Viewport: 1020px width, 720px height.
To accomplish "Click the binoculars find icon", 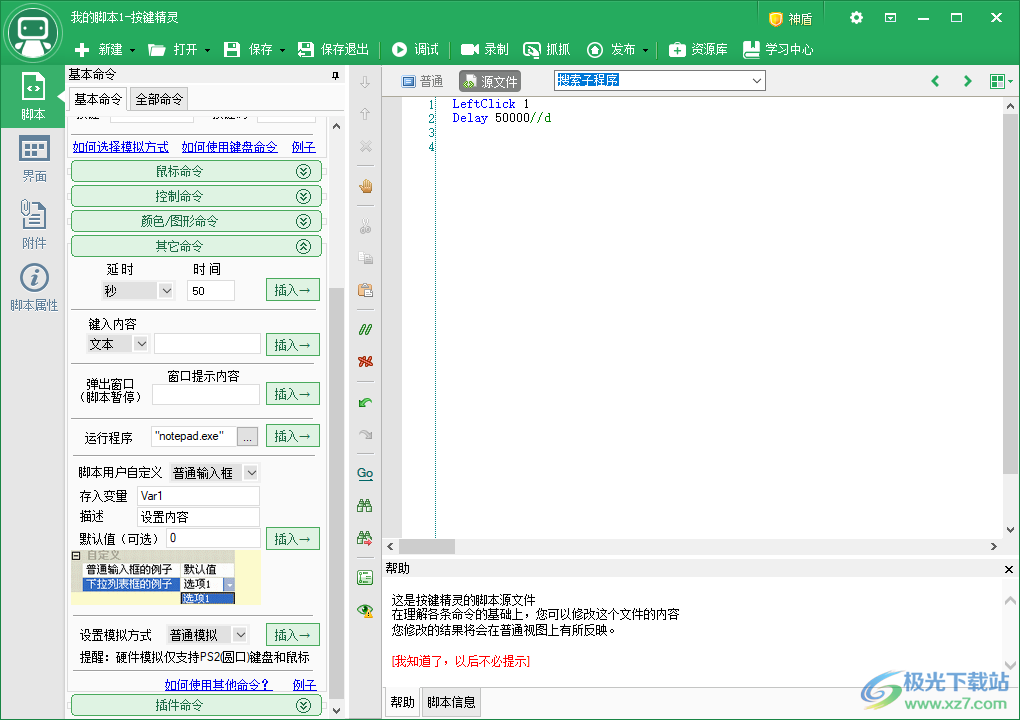I will click(x=365, y=505).
